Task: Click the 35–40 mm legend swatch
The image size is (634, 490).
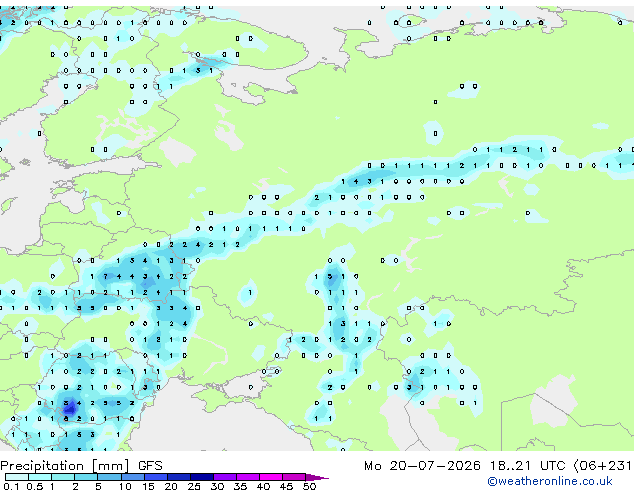Action: click(248, 477)
